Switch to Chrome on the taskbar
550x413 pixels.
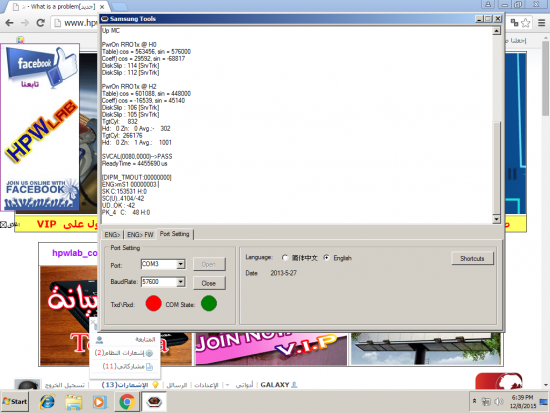(127, 402)
